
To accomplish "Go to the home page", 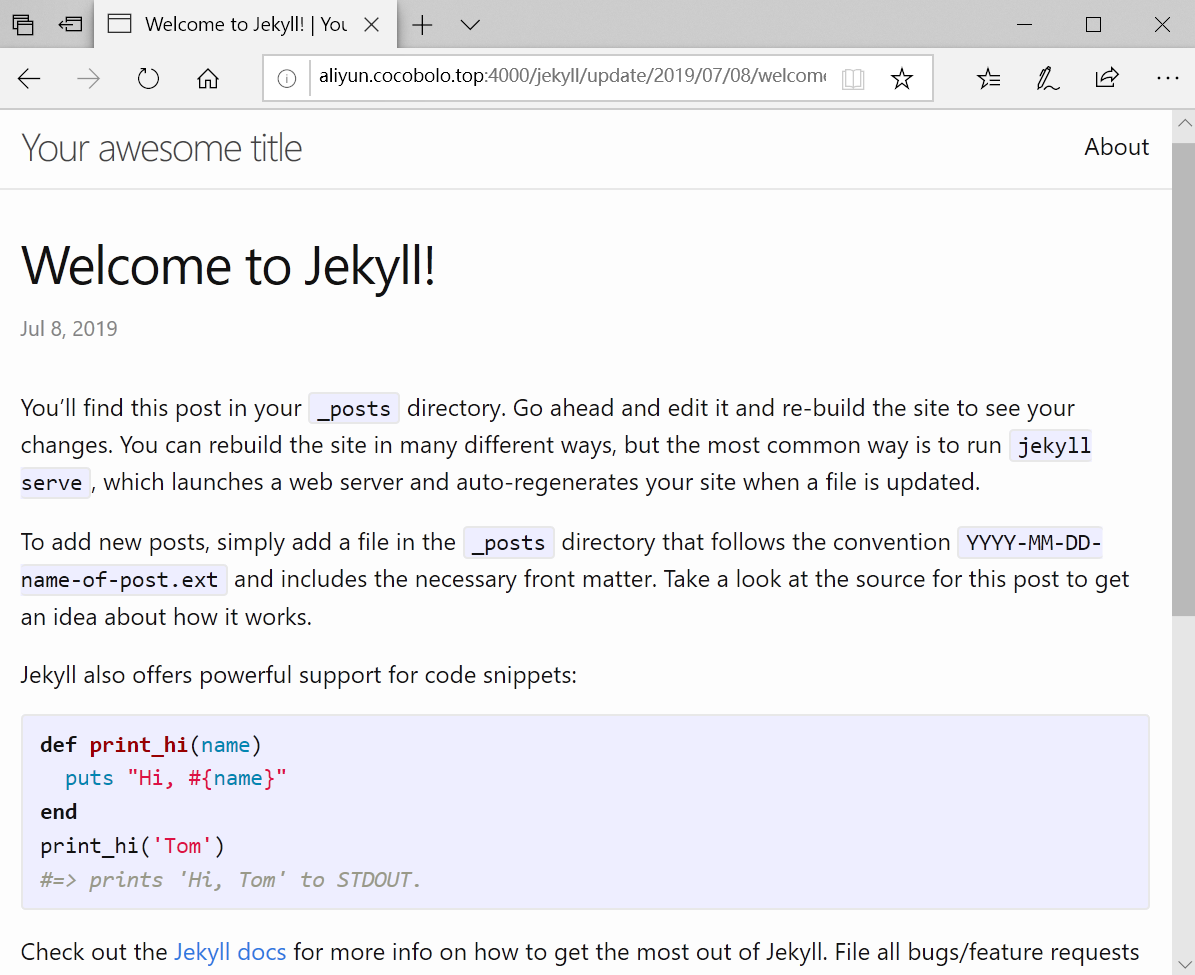I will pyautogui.click(x=207, y=78).
